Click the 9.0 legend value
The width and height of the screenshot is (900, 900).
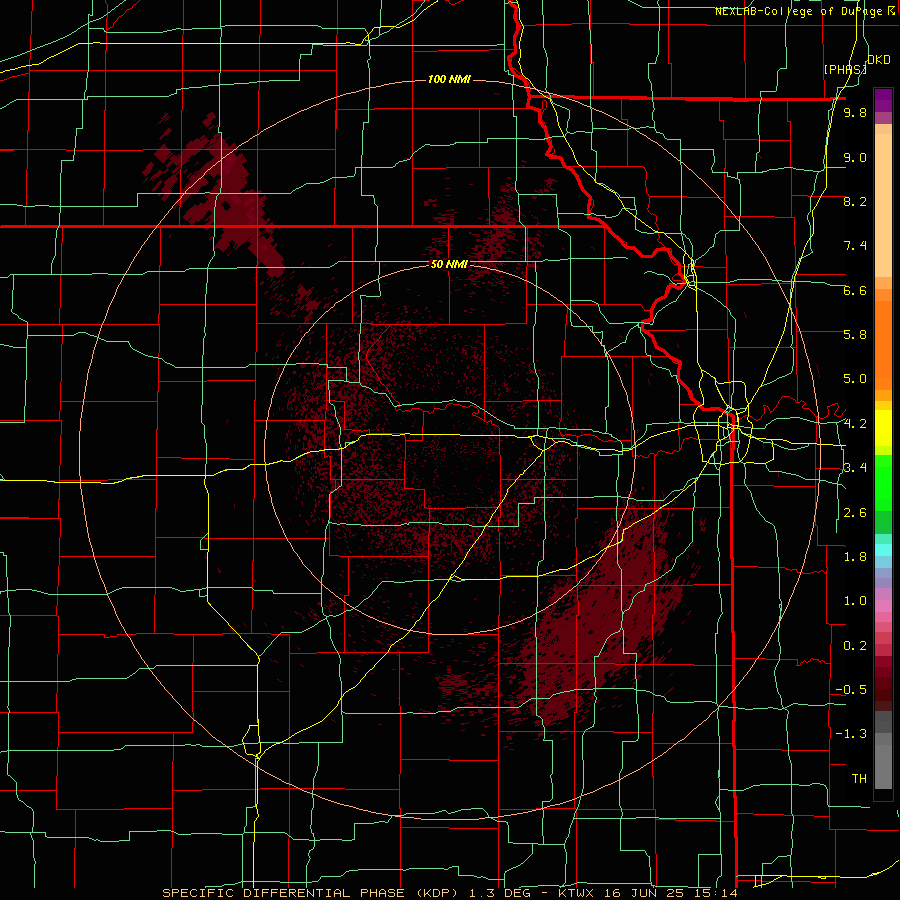click(855, 157)
